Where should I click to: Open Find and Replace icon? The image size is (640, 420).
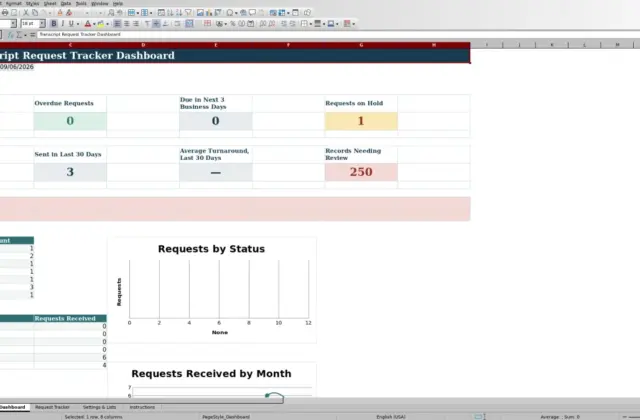[111, 12]
